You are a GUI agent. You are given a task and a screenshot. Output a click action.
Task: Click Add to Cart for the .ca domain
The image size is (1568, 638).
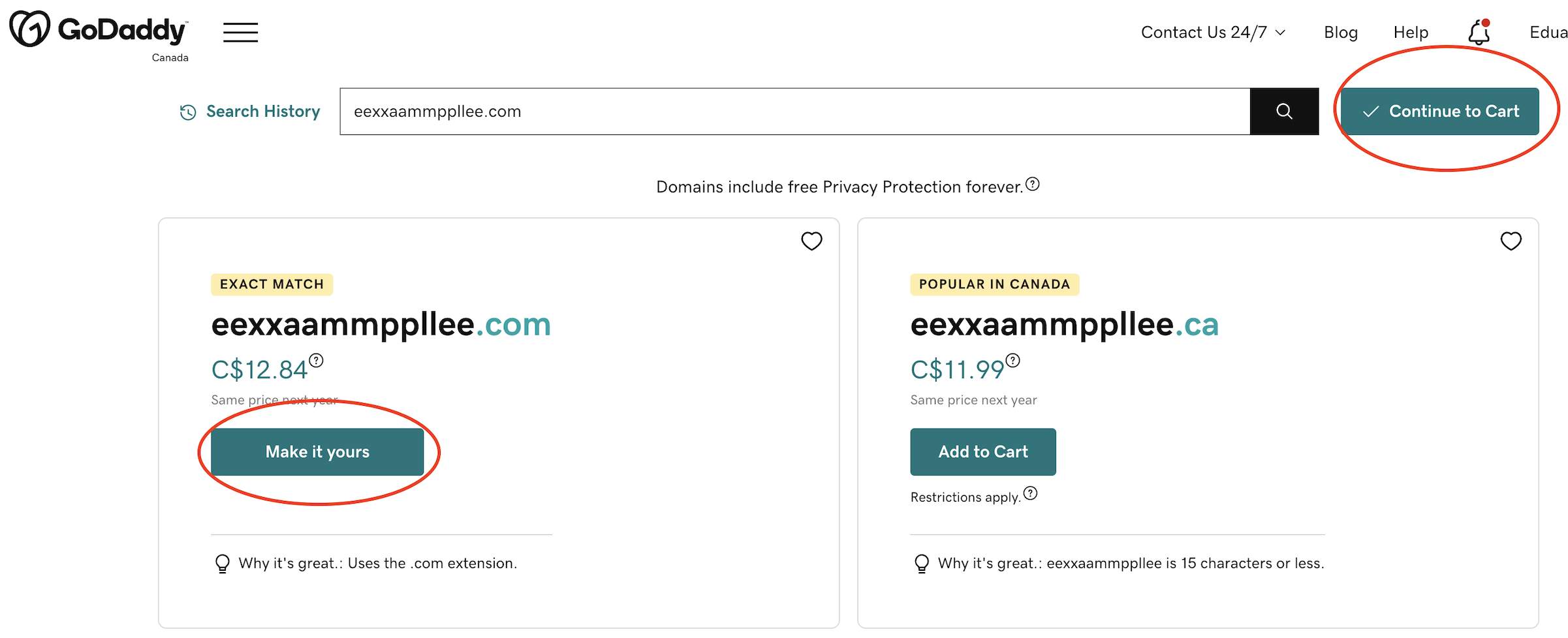click(x=983, y=451)
